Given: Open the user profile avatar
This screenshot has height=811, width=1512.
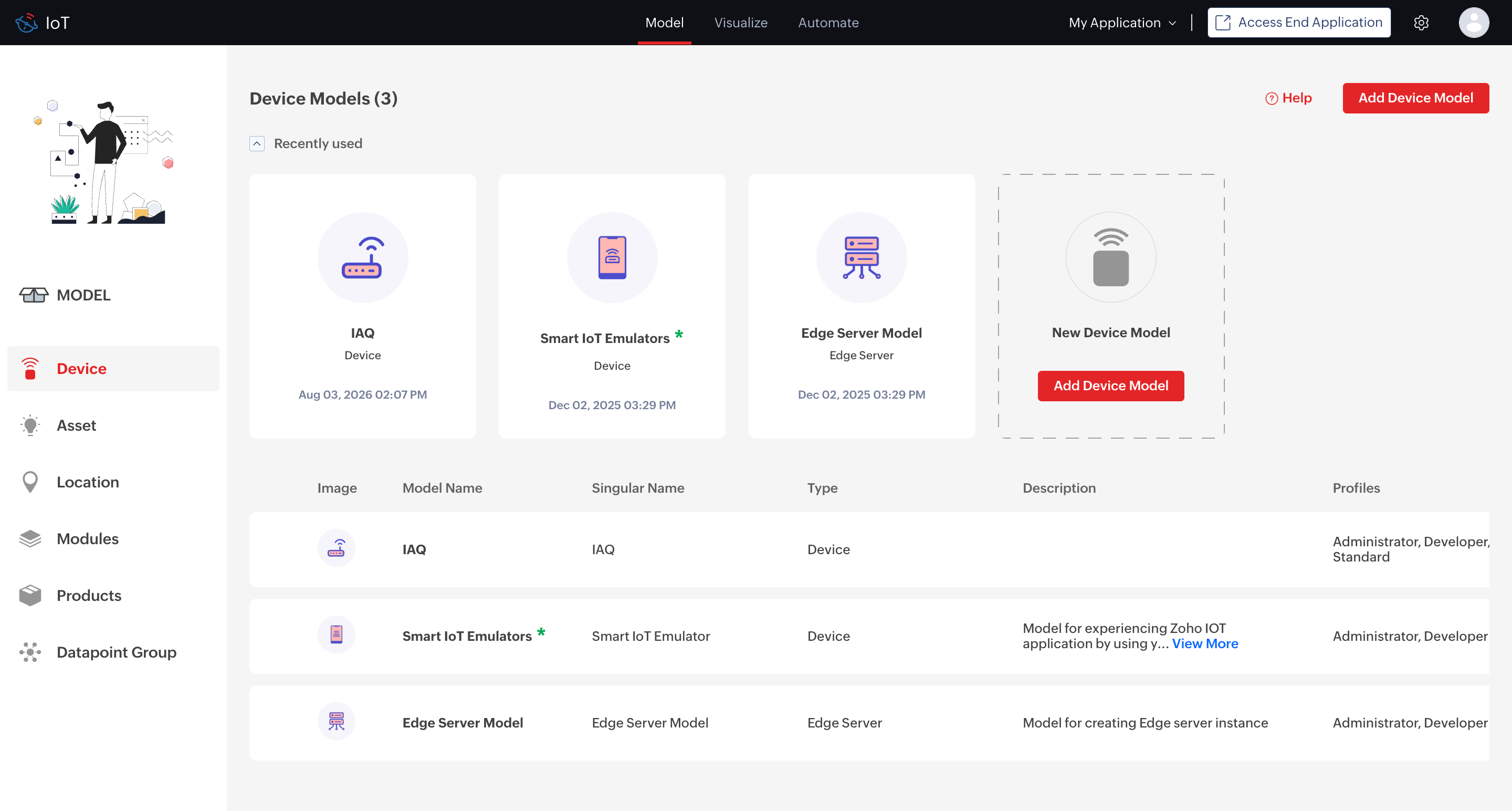Looking at the screenshot, I should coord(1473,23).
